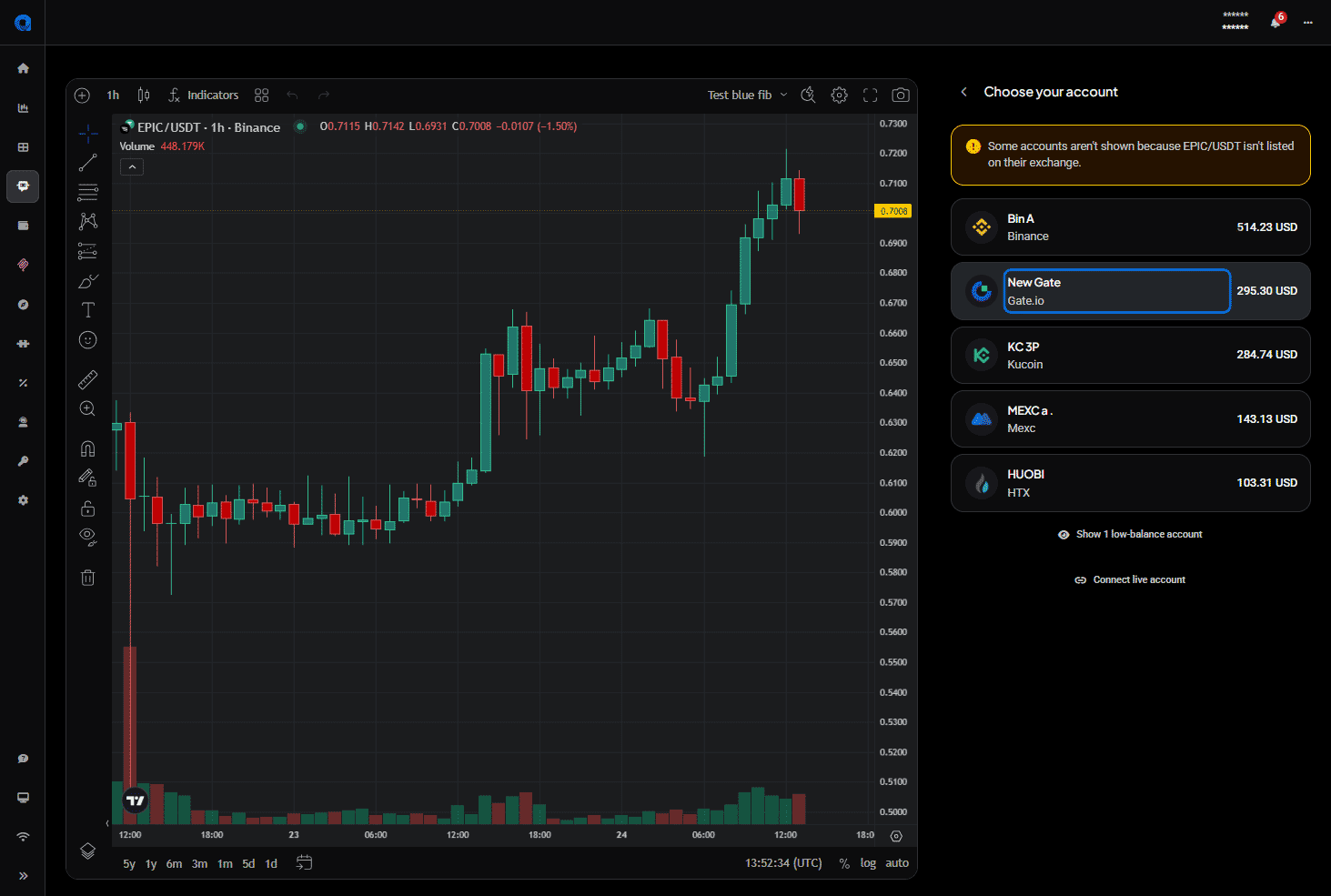Viewport: 1331px width, 896px height.
Task: Toggle log scale on the price axis
Action: pyautogui.click(x=868, y=863)
